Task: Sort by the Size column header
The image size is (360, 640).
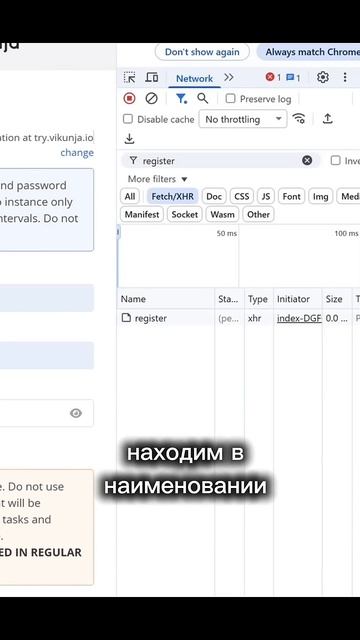Action: tap(337, 299)
